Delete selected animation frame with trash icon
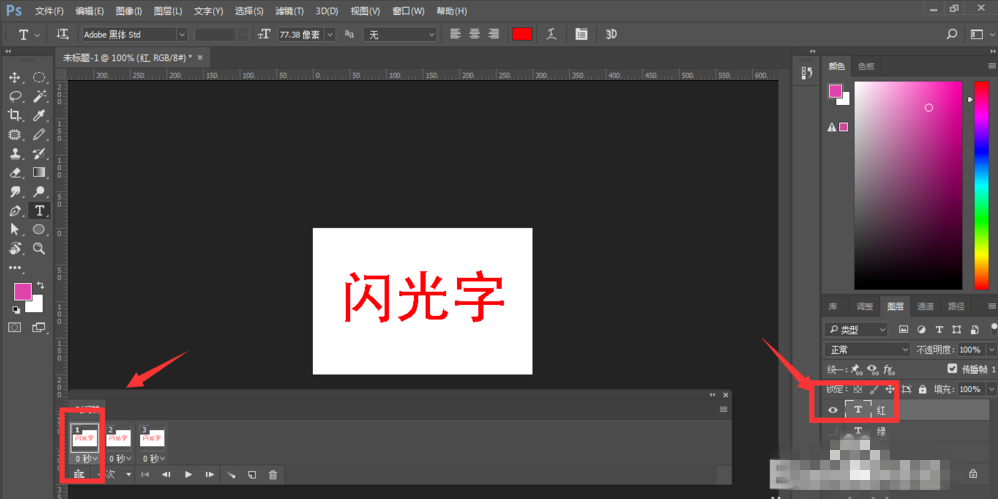This screenshot has width=998, height=499. [273, 475]
